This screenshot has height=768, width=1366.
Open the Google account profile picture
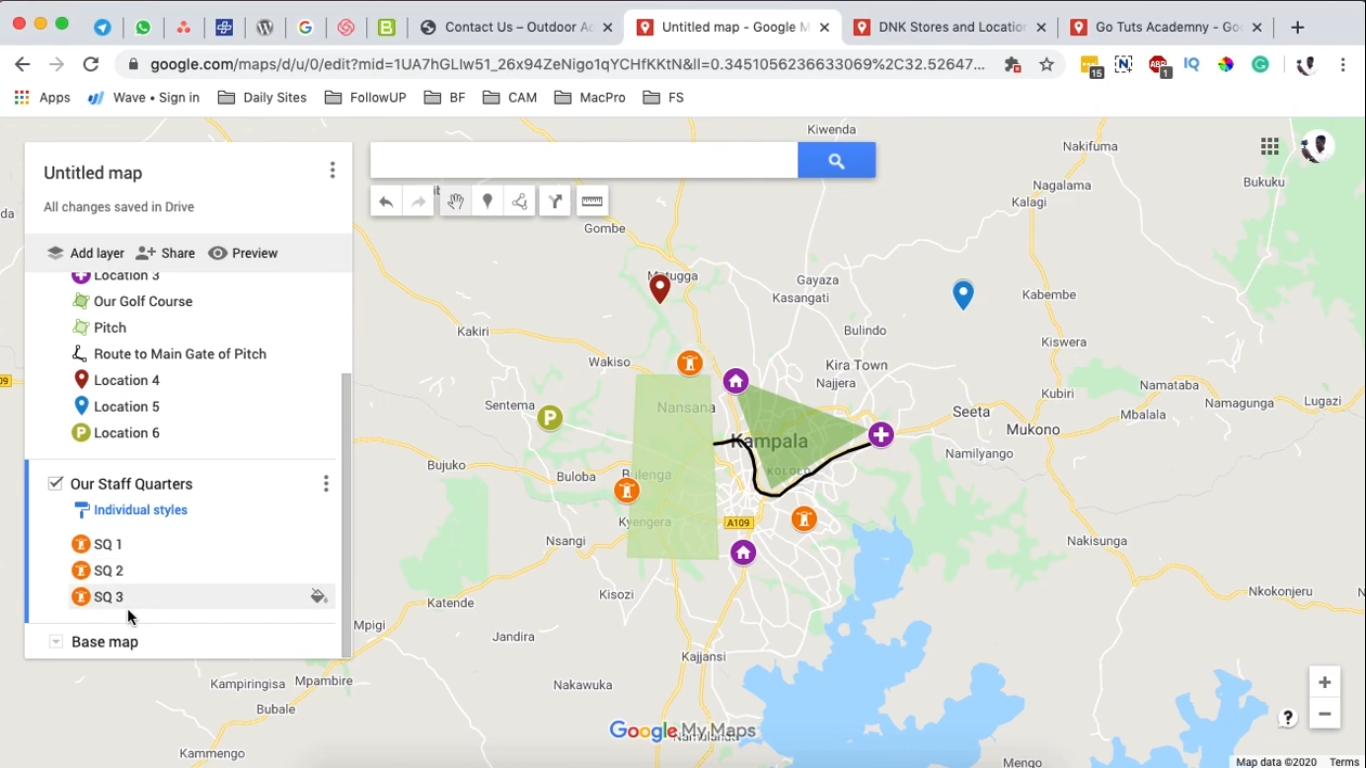(x=1318, y=147)
